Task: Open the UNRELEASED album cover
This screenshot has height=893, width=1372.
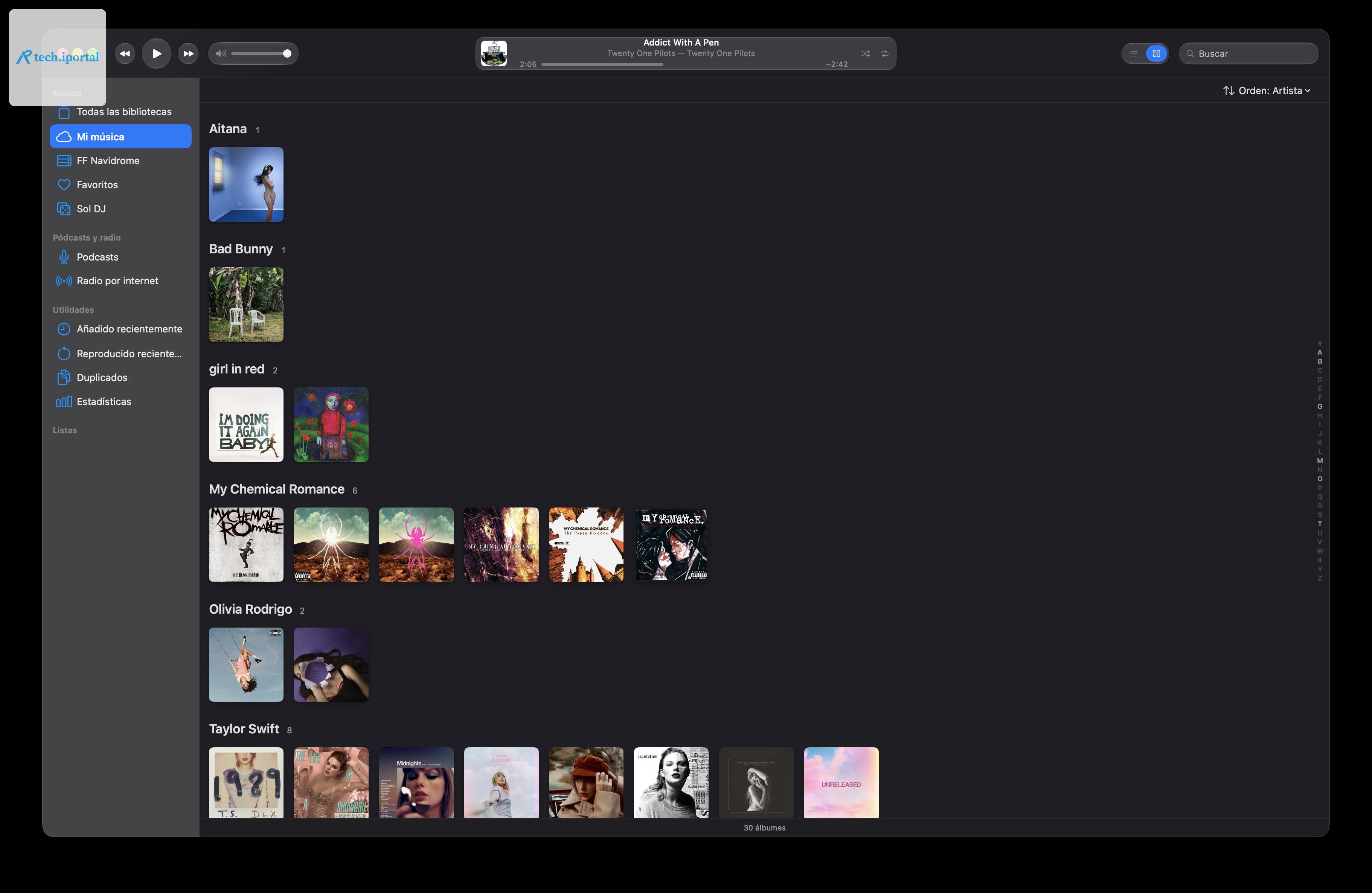Action: tap(841, 782)
